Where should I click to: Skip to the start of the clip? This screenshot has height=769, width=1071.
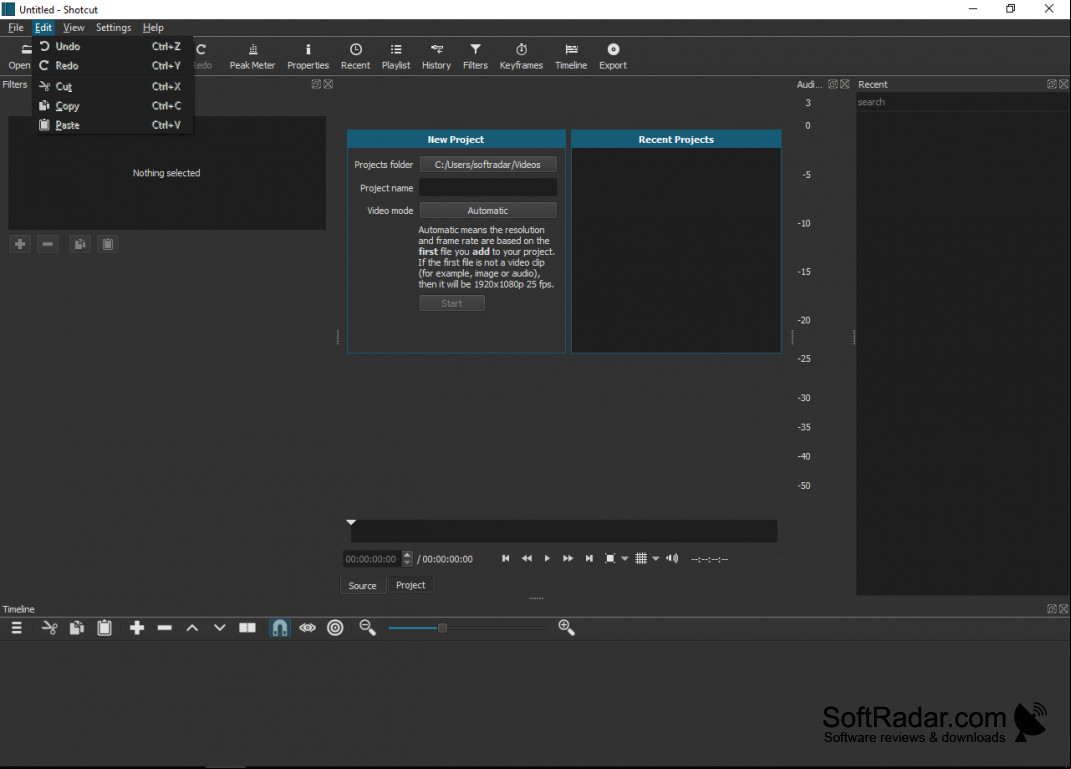[505, 559]
